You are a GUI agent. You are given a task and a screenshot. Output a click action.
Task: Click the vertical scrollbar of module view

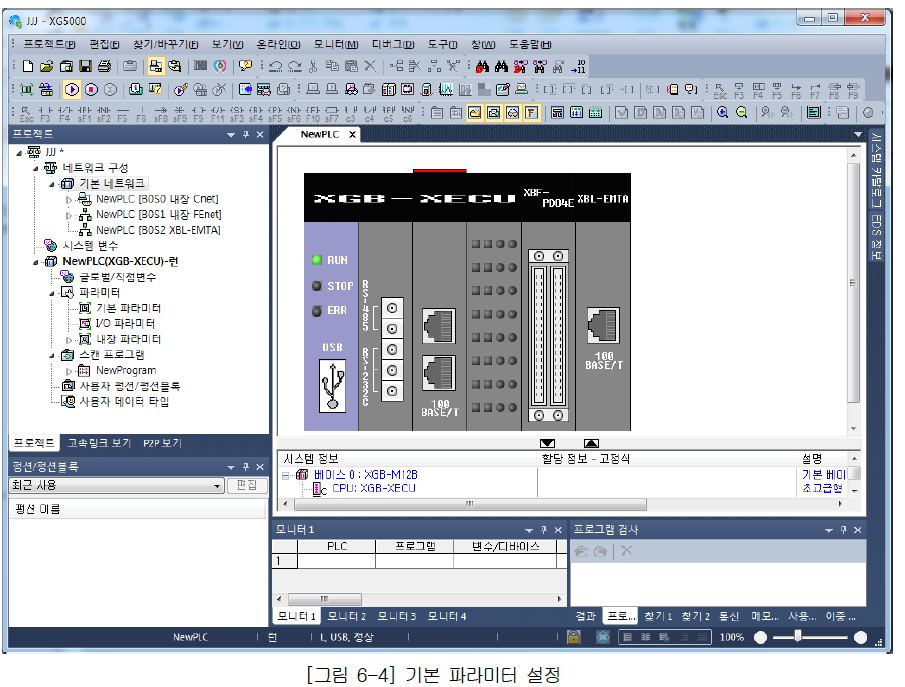click(853, 283)
